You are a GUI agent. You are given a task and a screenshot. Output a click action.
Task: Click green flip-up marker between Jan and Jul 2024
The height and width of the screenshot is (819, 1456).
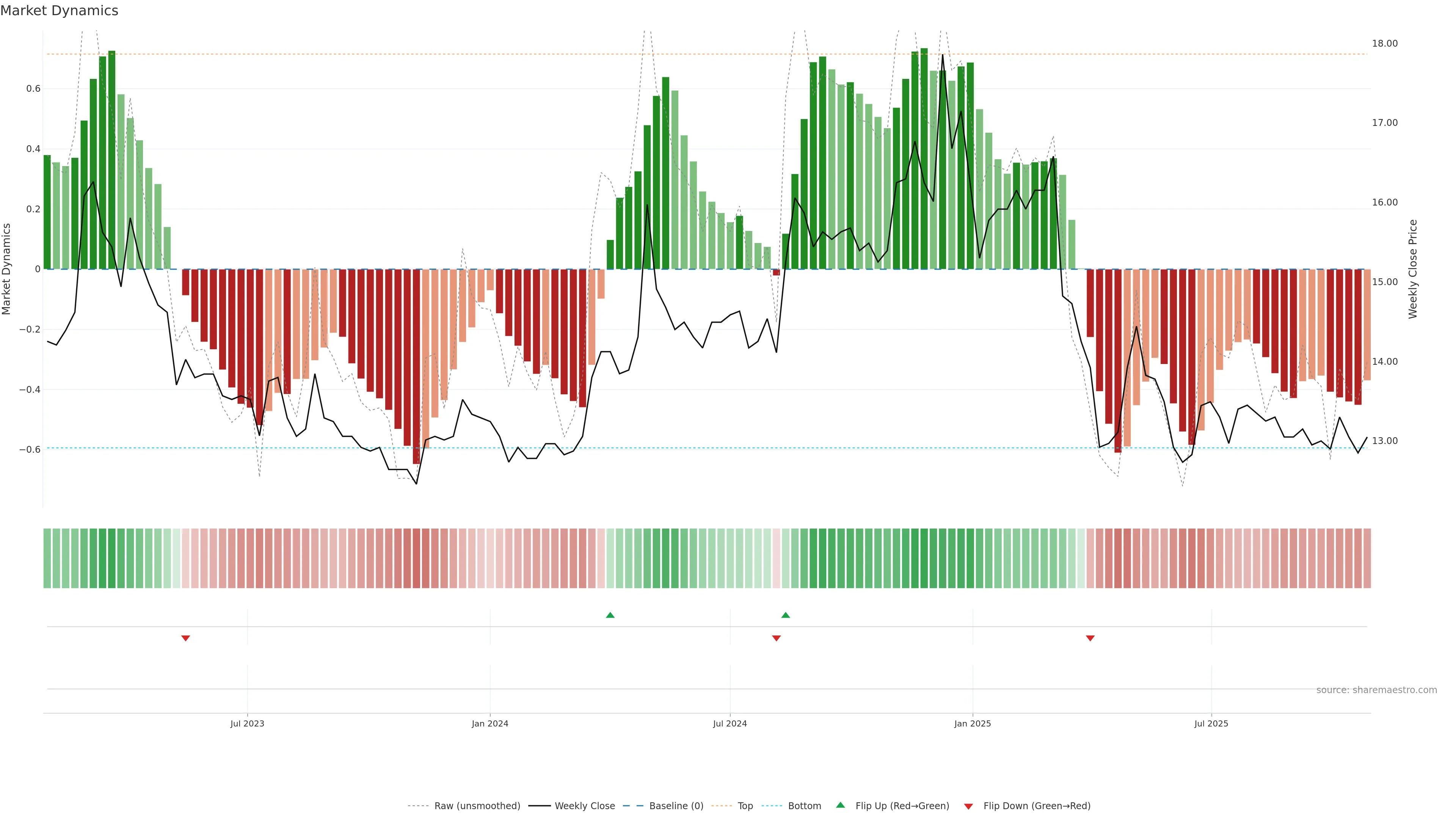610,615
